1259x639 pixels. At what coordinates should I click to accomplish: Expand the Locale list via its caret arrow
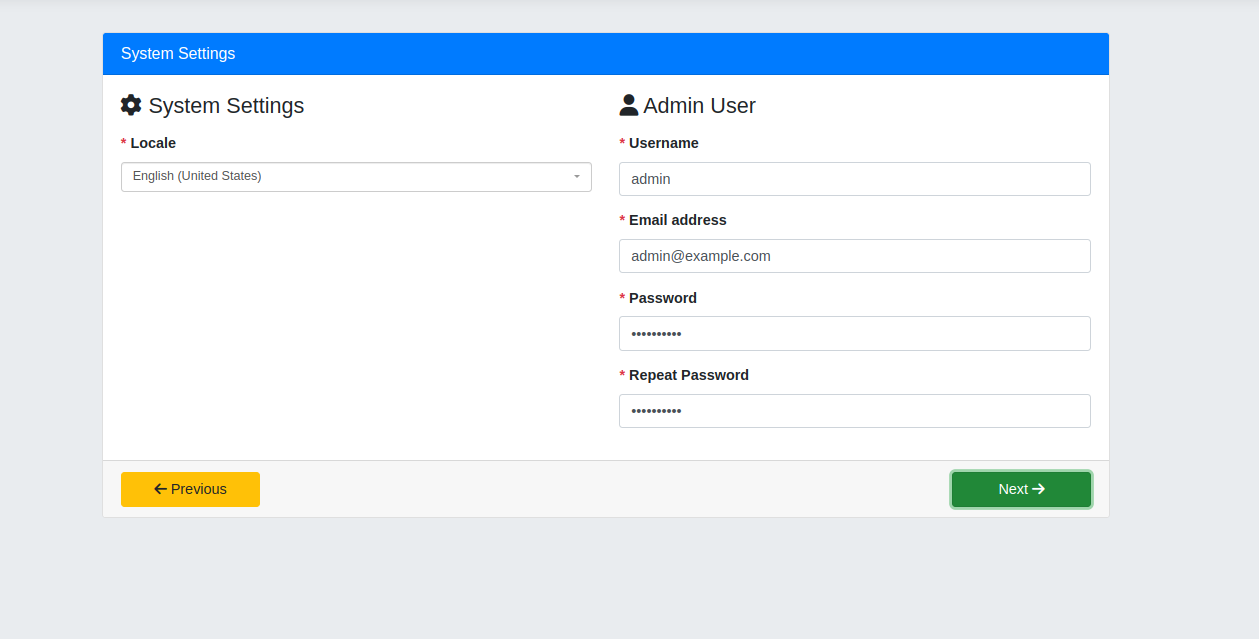pos(577,177)
